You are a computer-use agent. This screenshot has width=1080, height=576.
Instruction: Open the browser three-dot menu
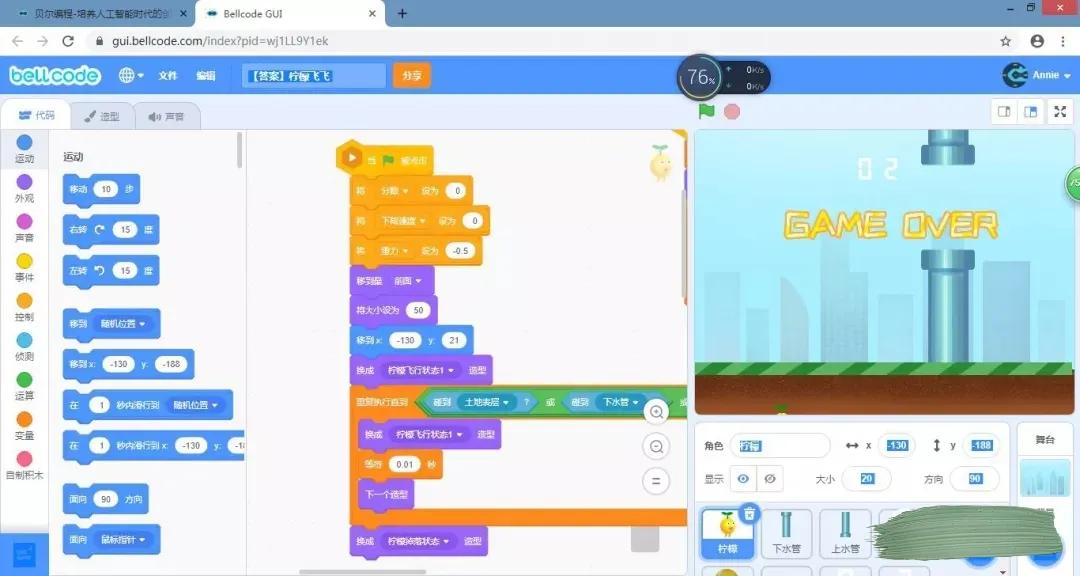click(x=1063, y=41)
